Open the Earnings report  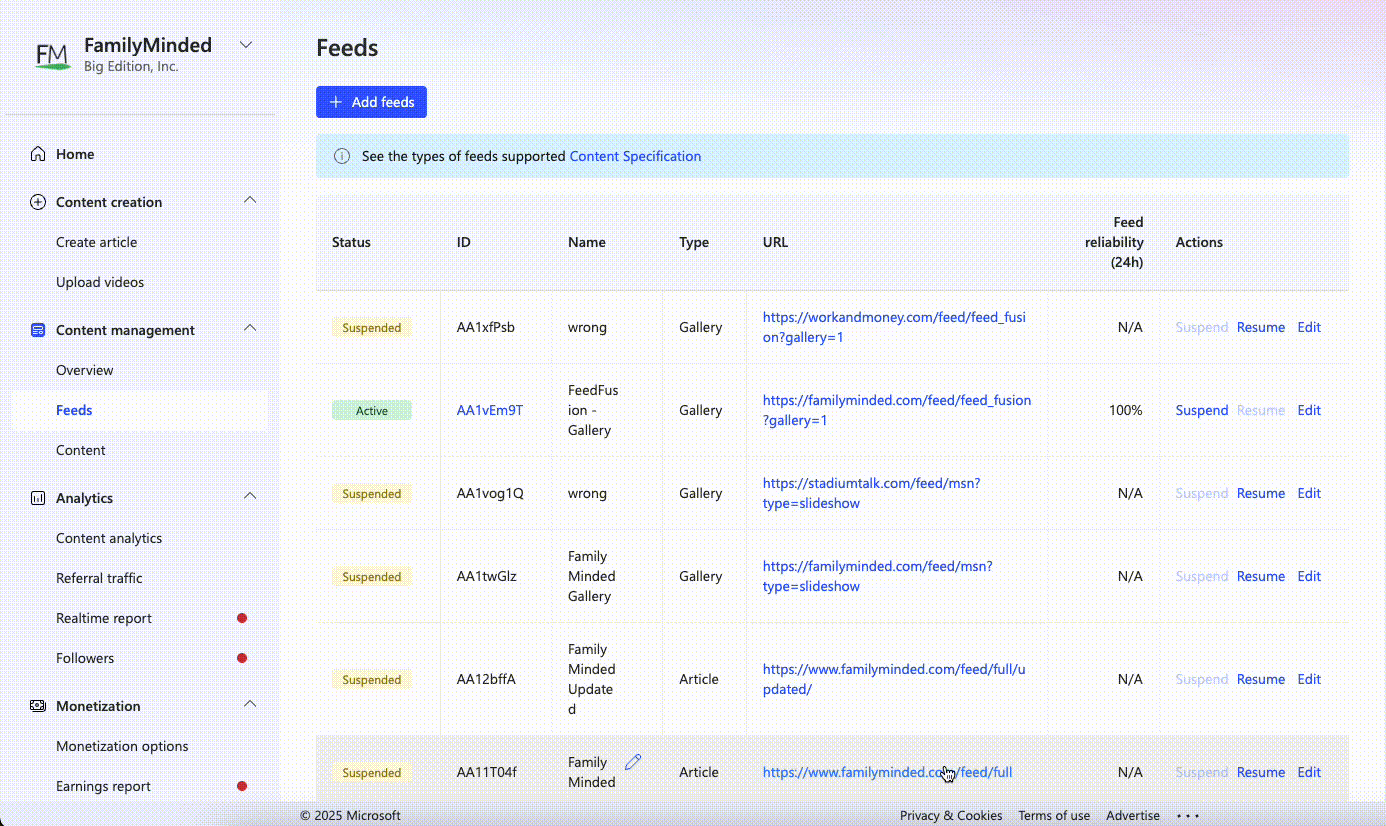(x=103, y=786)
